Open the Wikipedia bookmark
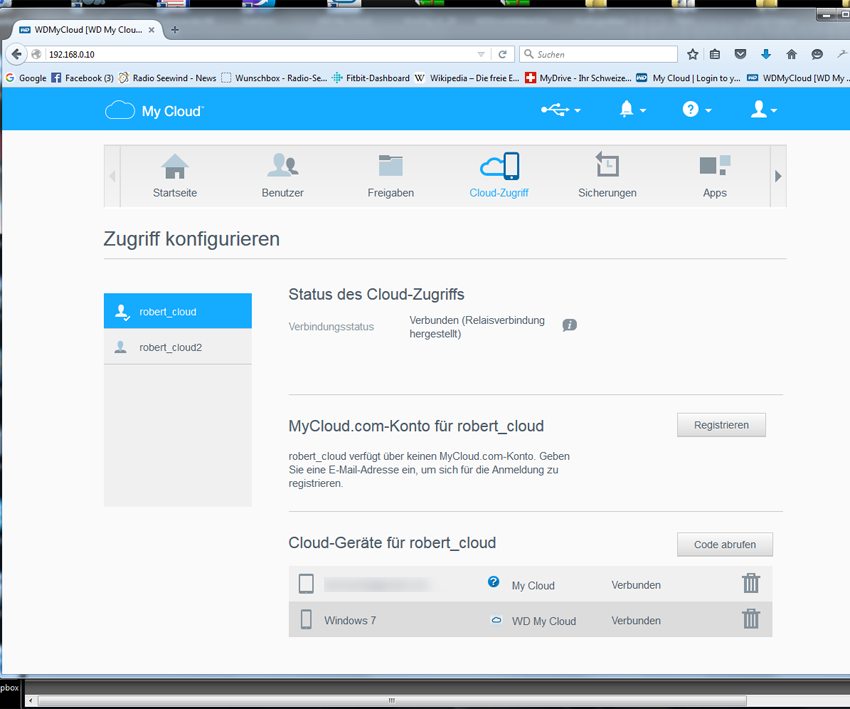This screenshot has width=850, height=709. 467,78
